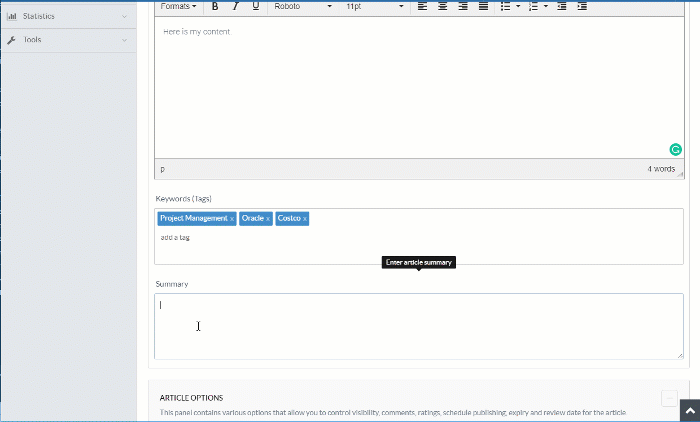Center align the article content
The width and height of the screenshot is (700, 422).
pyautogui.click(x=442, y=6)
